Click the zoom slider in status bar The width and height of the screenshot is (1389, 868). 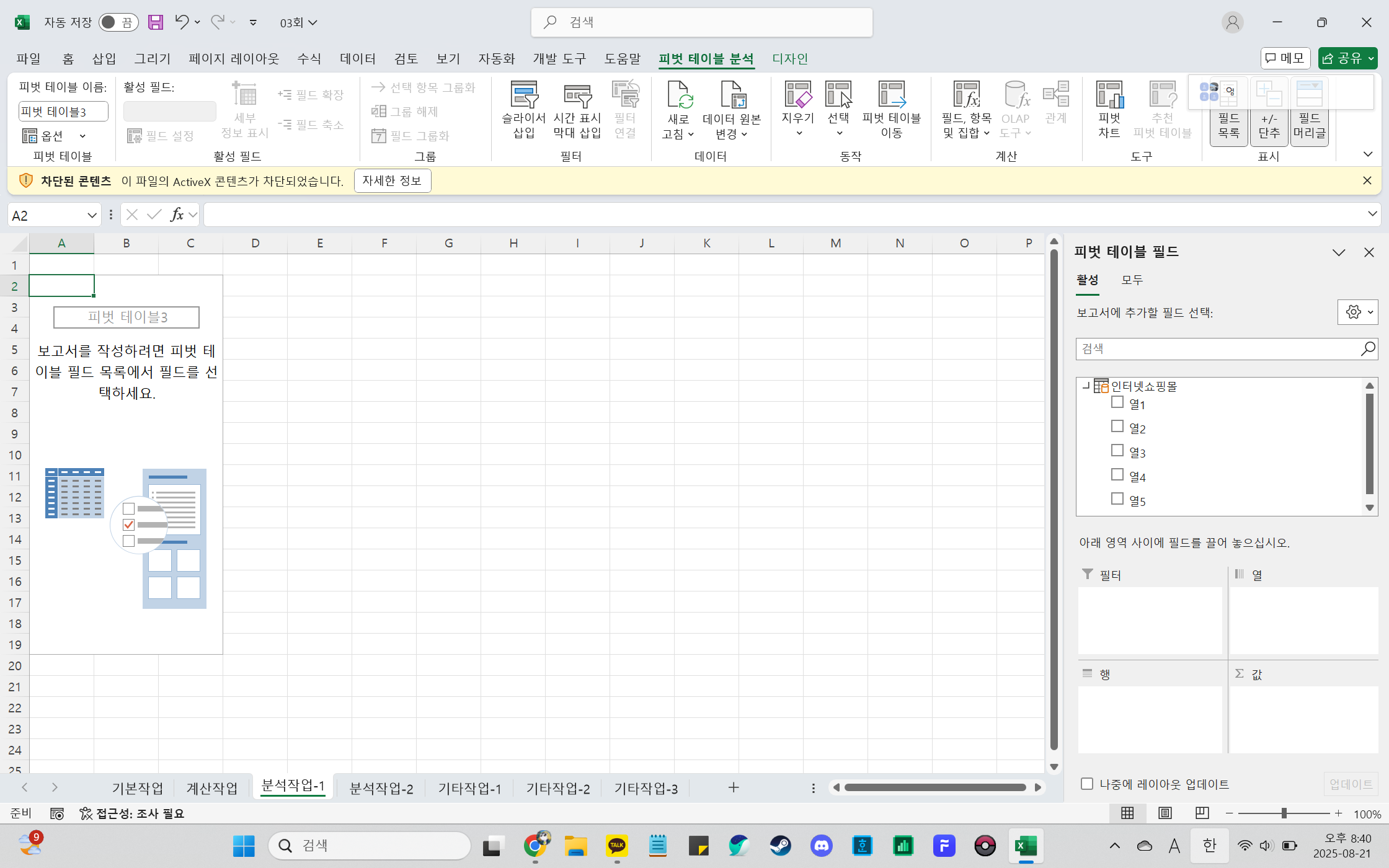pos(1284,813)
